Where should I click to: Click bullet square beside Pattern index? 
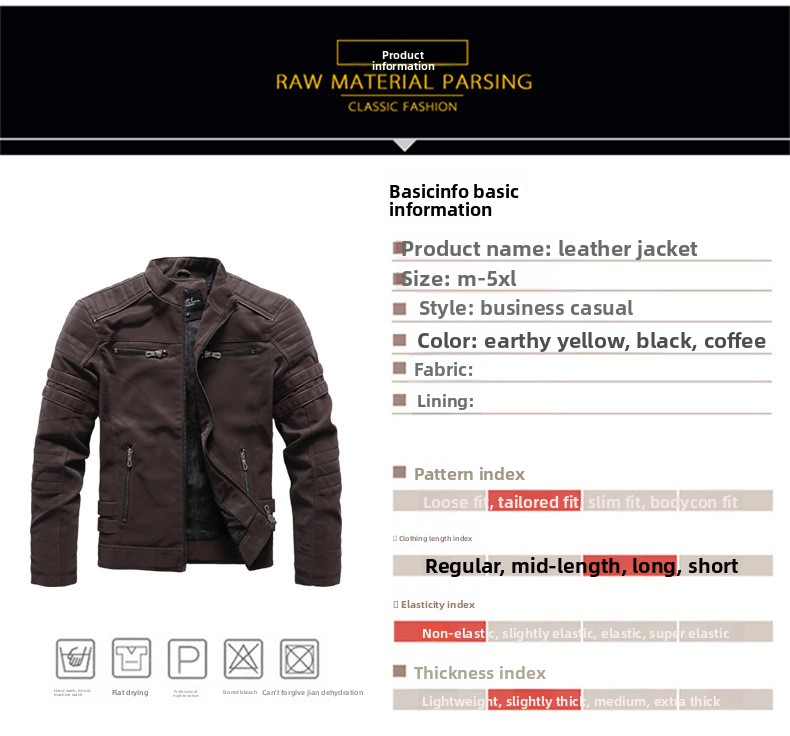point(399,473)
